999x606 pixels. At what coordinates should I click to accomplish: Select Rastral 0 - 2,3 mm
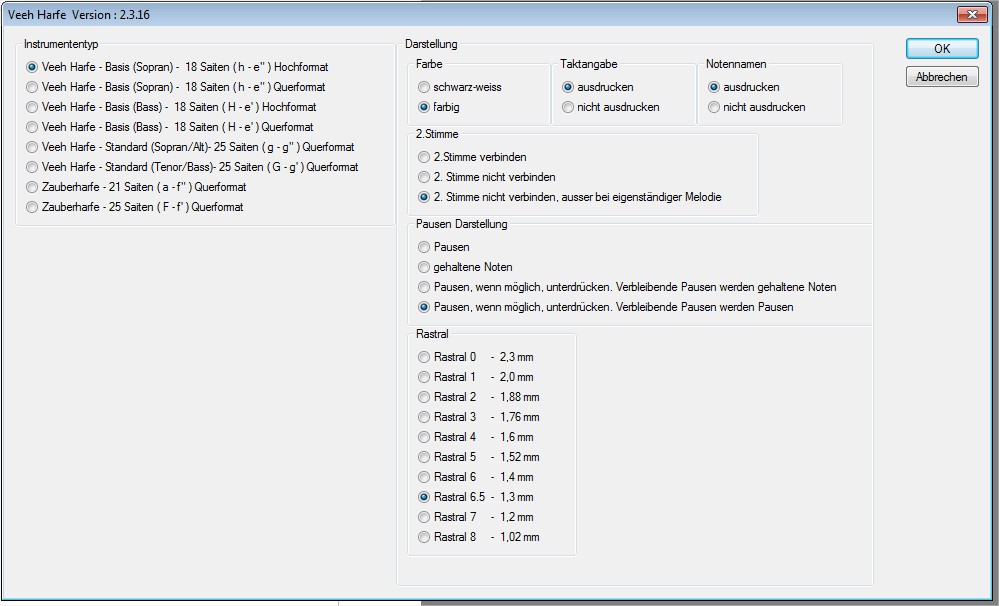(x=425, y=357)
